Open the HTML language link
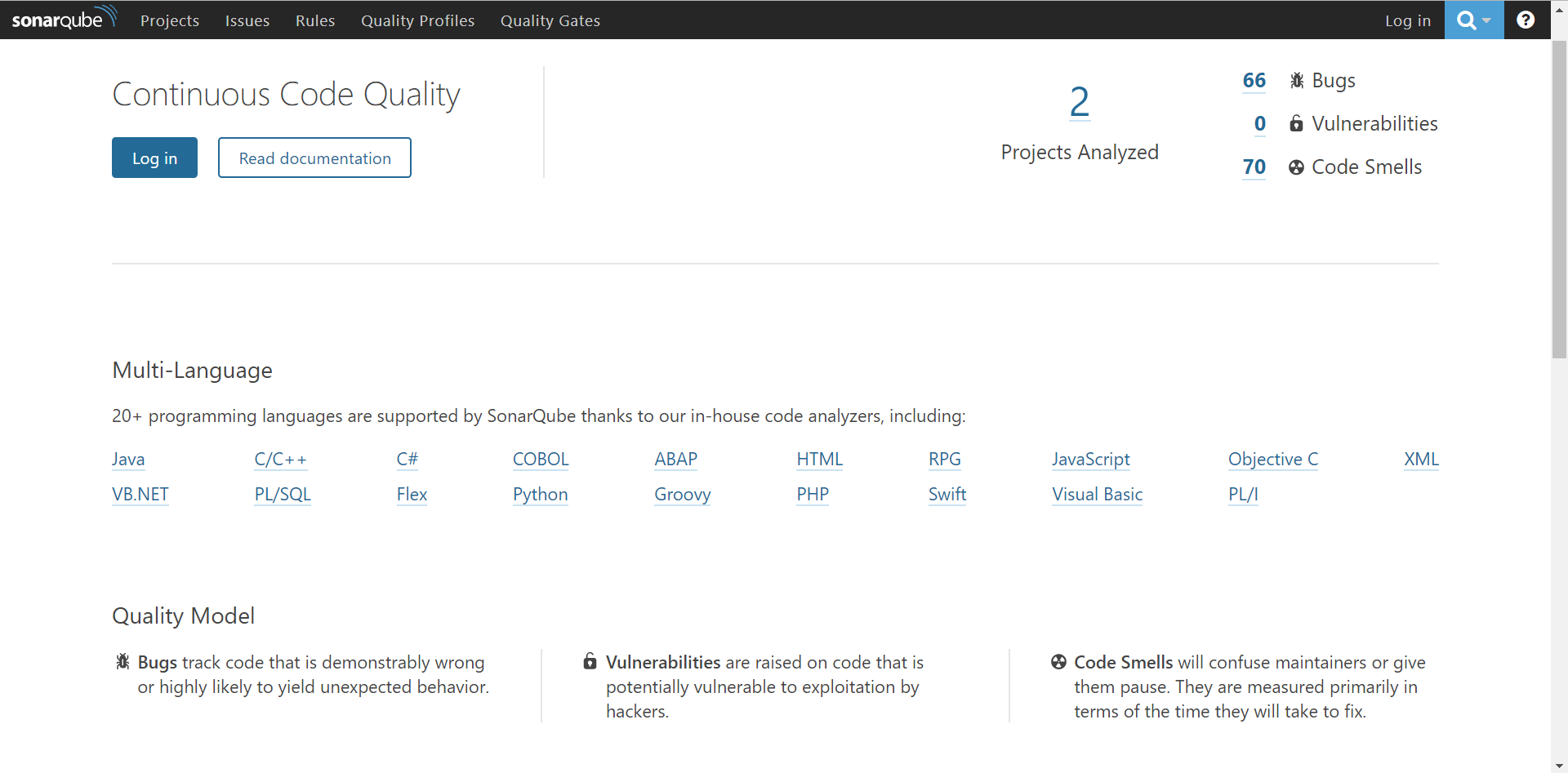The image size is (1568, 773). click(x=819, y=460)
